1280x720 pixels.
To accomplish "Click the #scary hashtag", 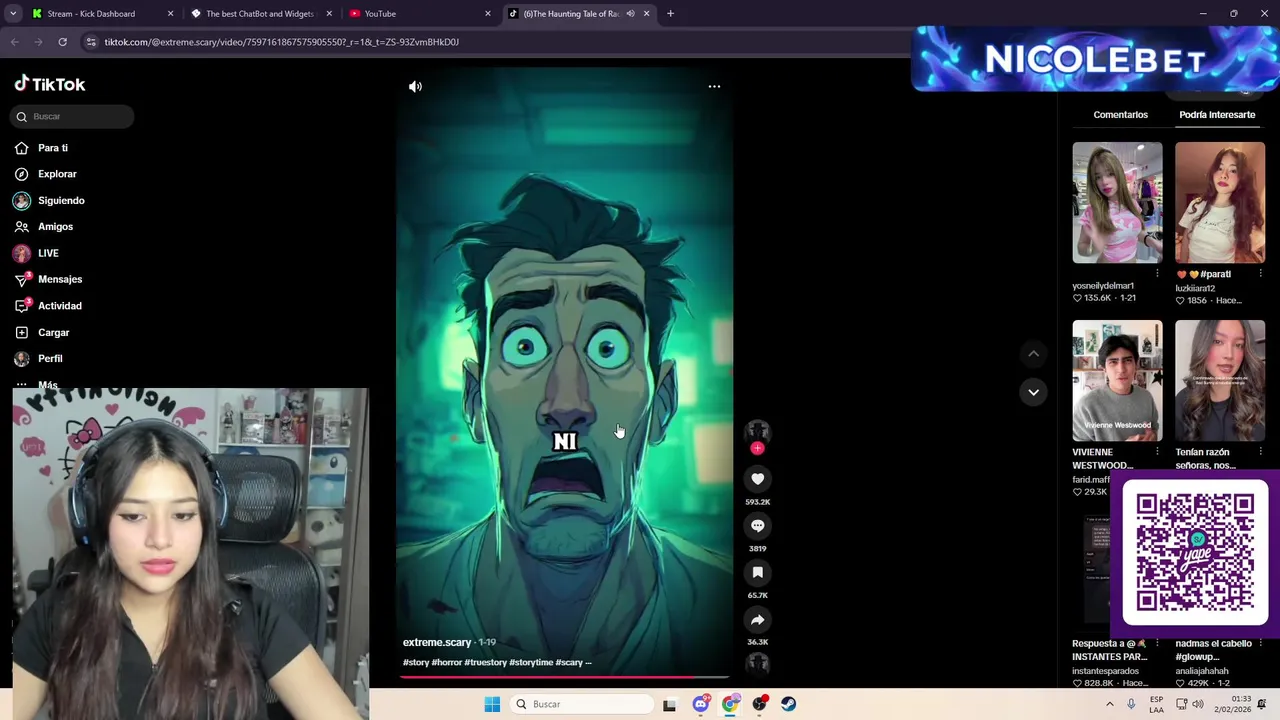I will [x=569, y=662].
